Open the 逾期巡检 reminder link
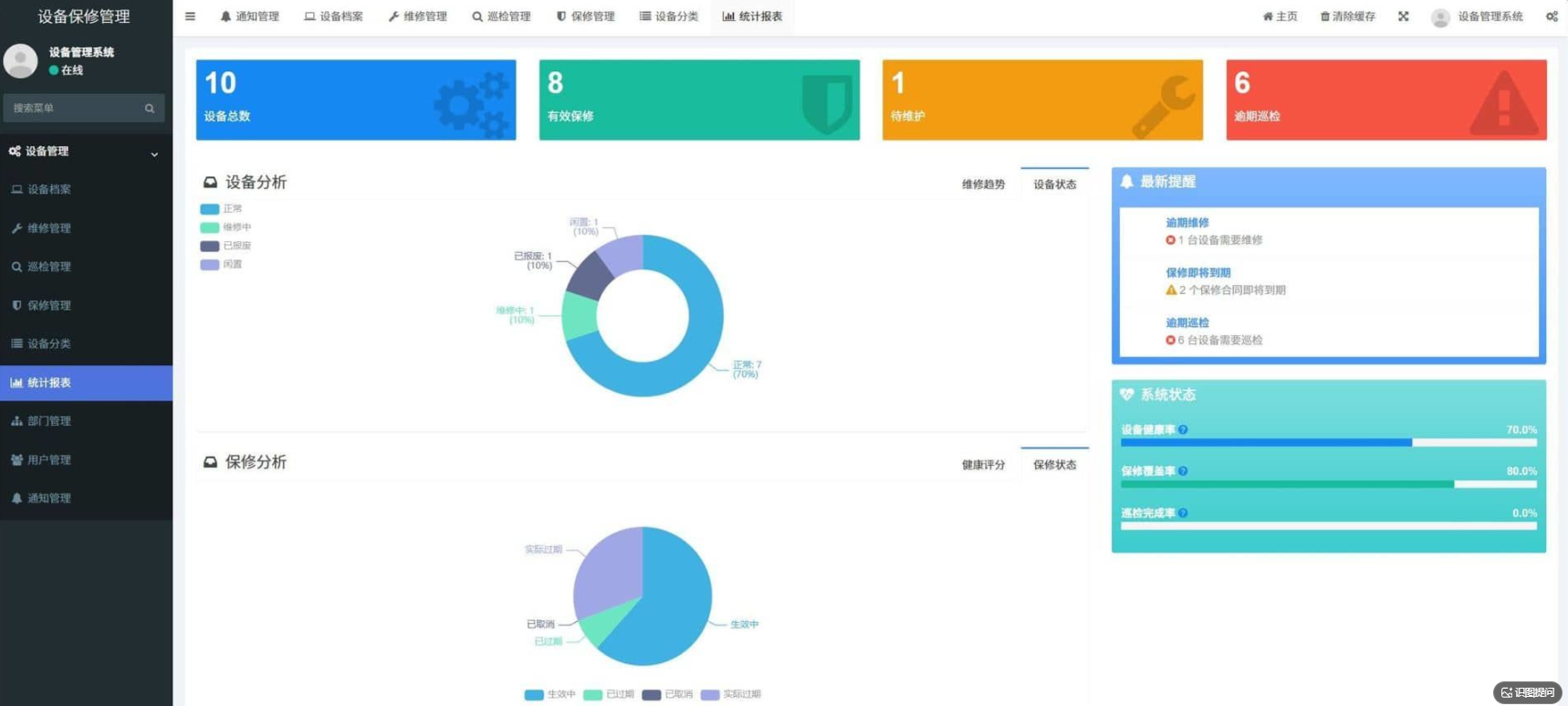Viewport: 1568px width, 706px height. 1187,323
